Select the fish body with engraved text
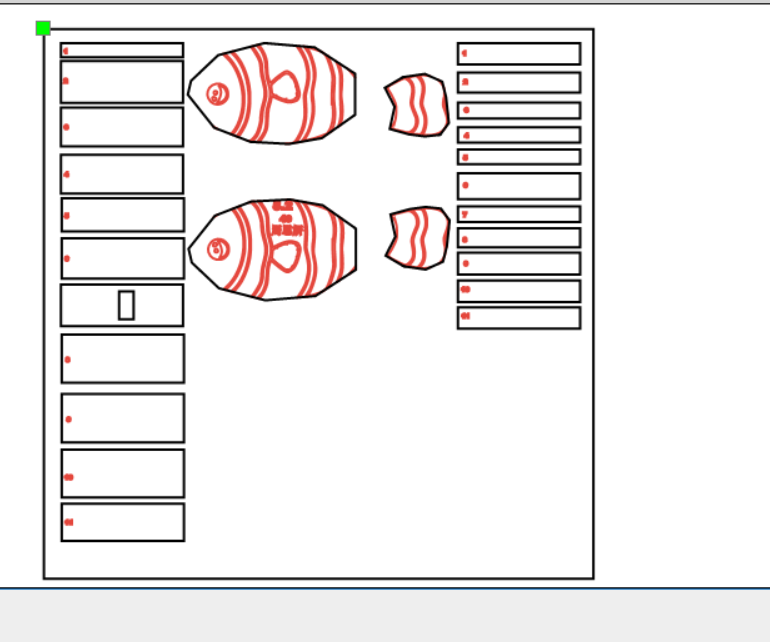This screenshot has height=642, width=770. [x=273, y=250]
